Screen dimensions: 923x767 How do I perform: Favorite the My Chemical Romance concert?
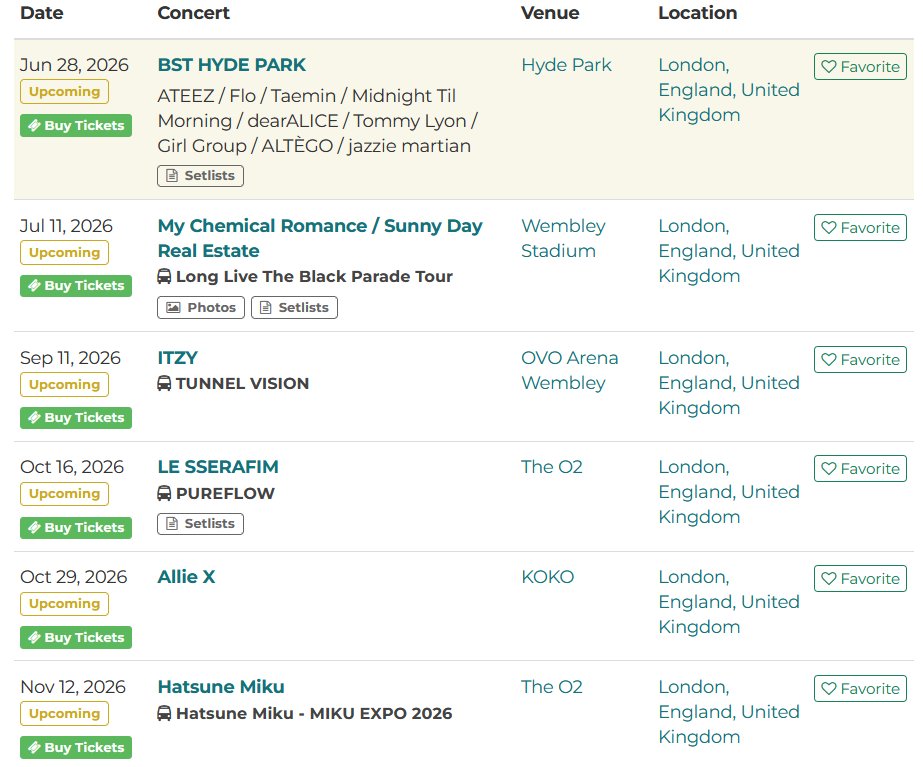(860, 227)
